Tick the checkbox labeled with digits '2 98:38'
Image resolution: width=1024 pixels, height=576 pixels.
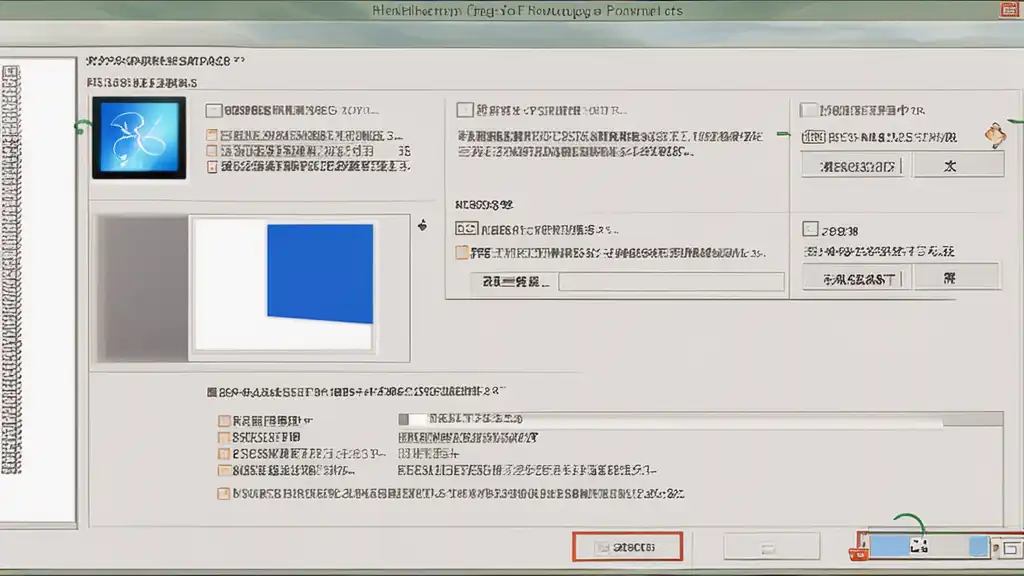tap(810, 229)
